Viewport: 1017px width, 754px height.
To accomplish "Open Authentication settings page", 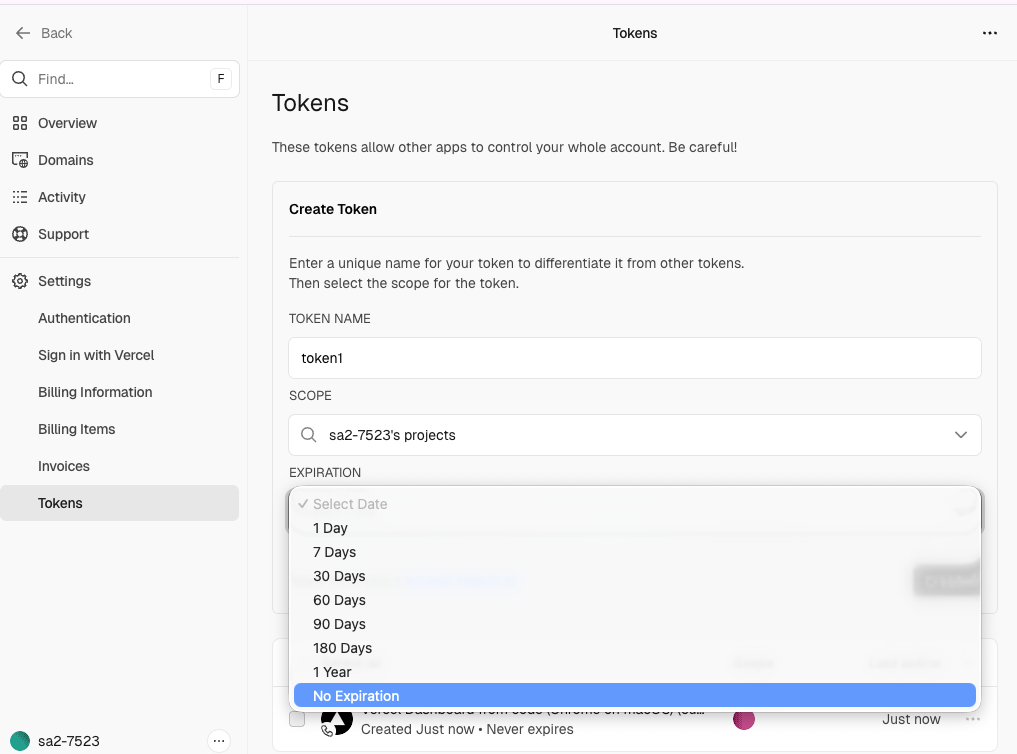I will [84, 318].
